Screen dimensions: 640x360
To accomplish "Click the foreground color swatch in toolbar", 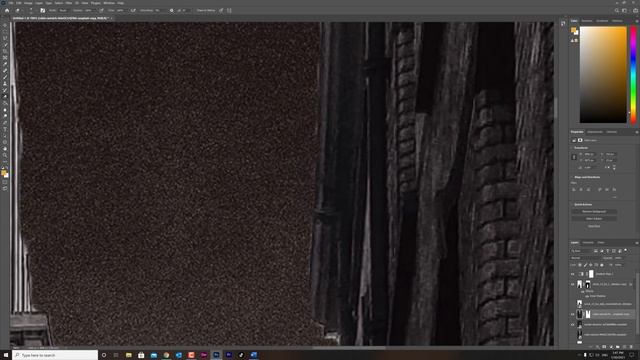I will pos(4,173).
